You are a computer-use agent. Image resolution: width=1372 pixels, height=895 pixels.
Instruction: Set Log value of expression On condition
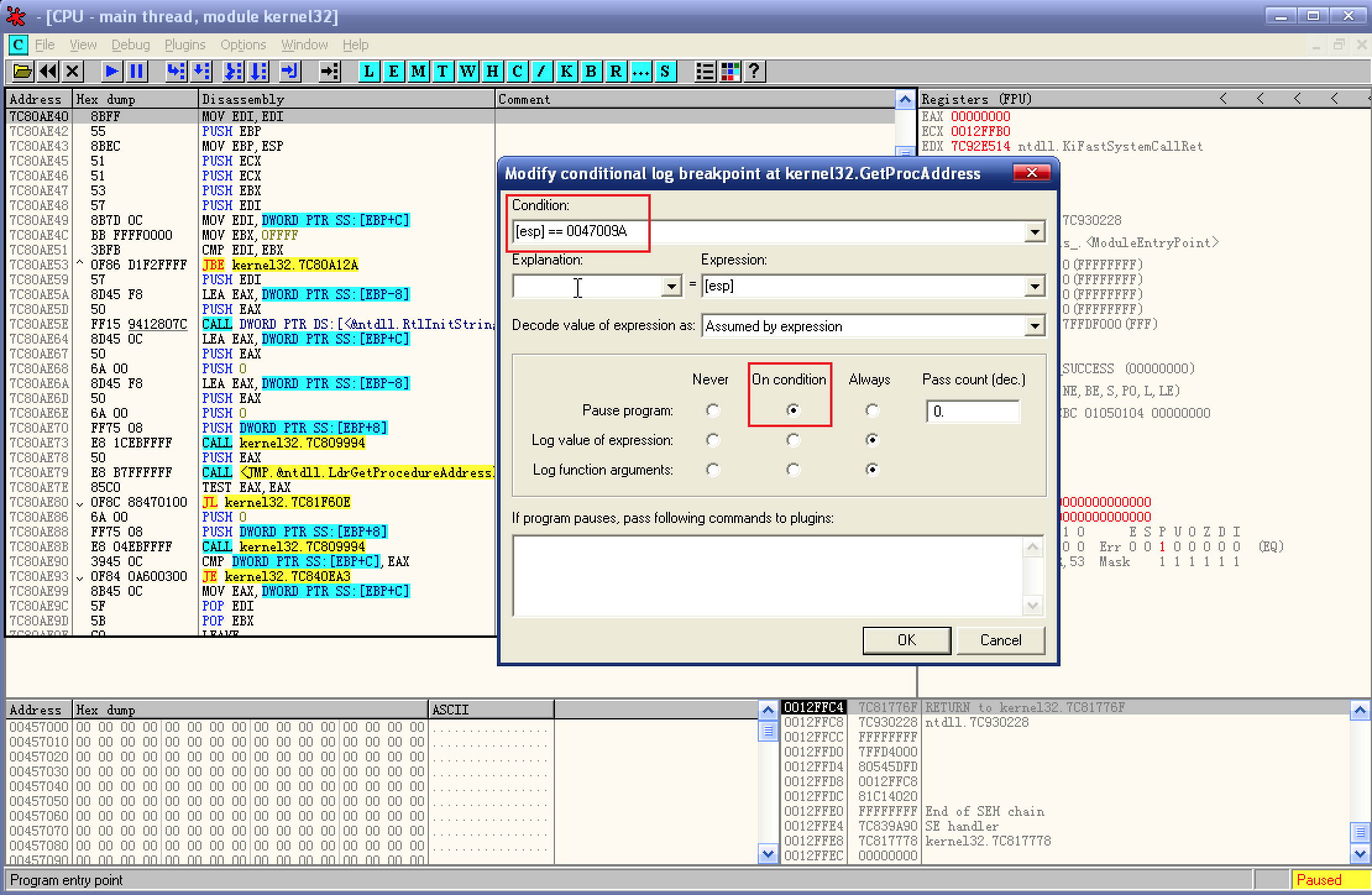pos(793,440)
